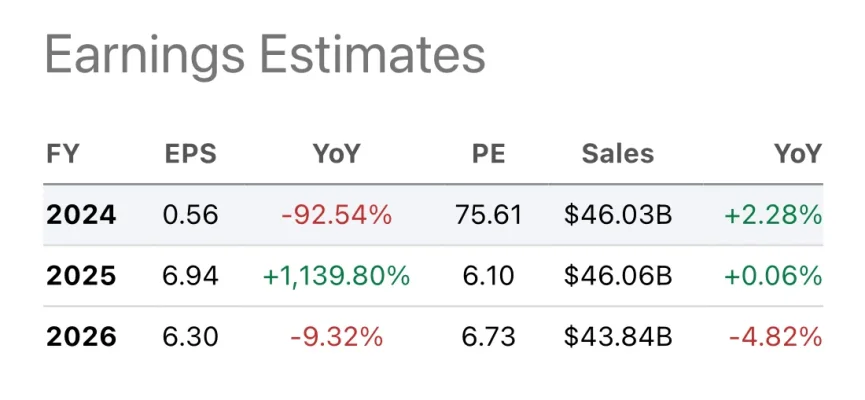Click the $43.84B sales figure
The image size is (865, 400).
(x=617, y=337)
